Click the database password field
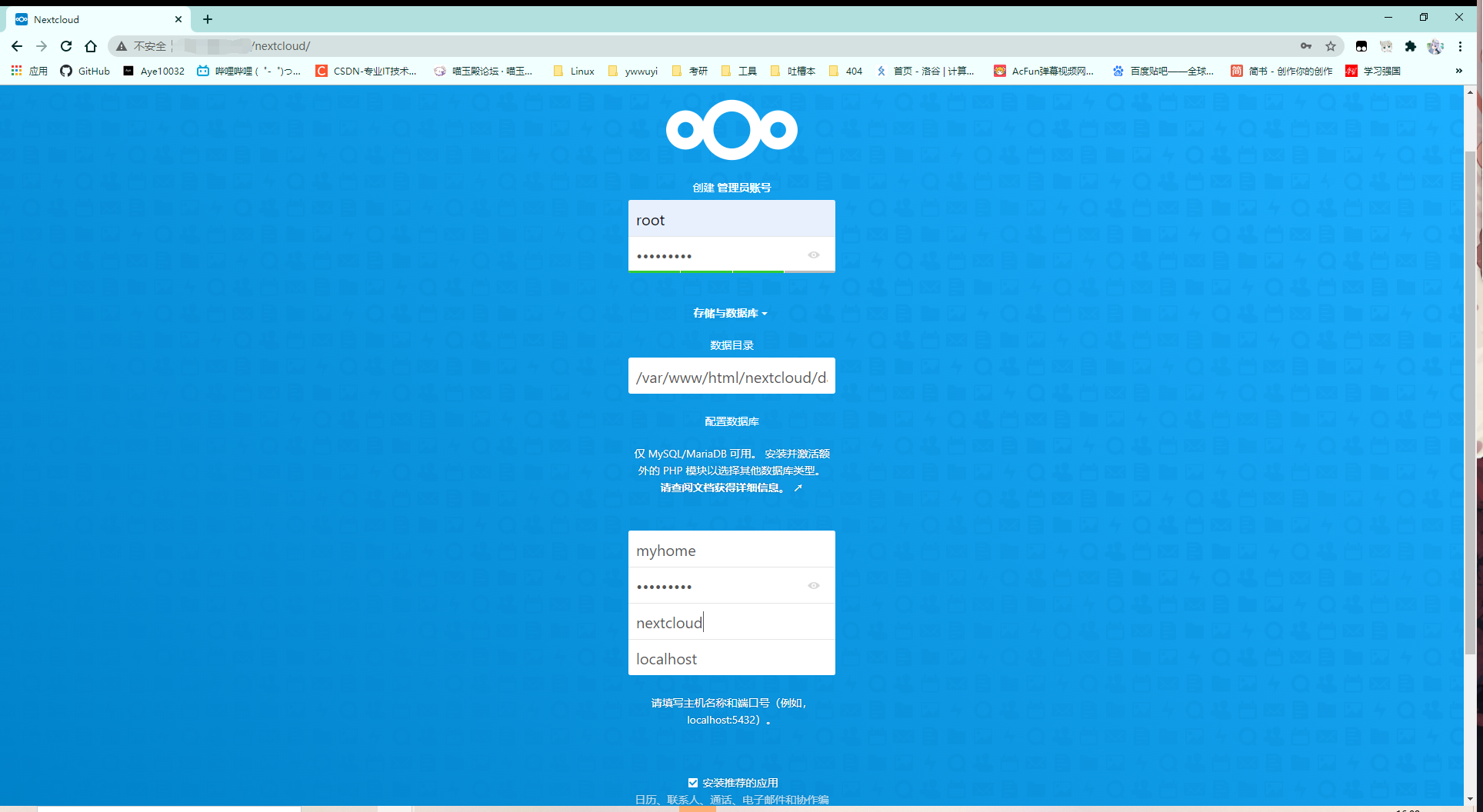Viewport: 1483px width, 812px height. coord(732,585)
